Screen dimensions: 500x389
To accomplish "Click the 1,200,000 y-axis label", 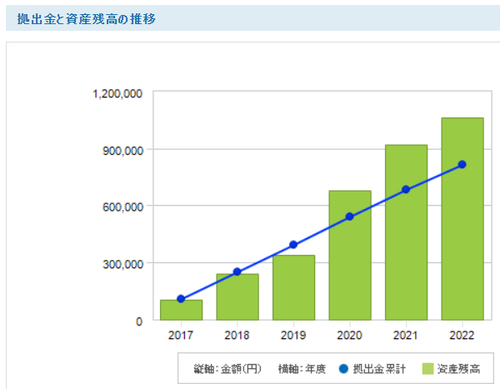I will [x=117, y=94].
